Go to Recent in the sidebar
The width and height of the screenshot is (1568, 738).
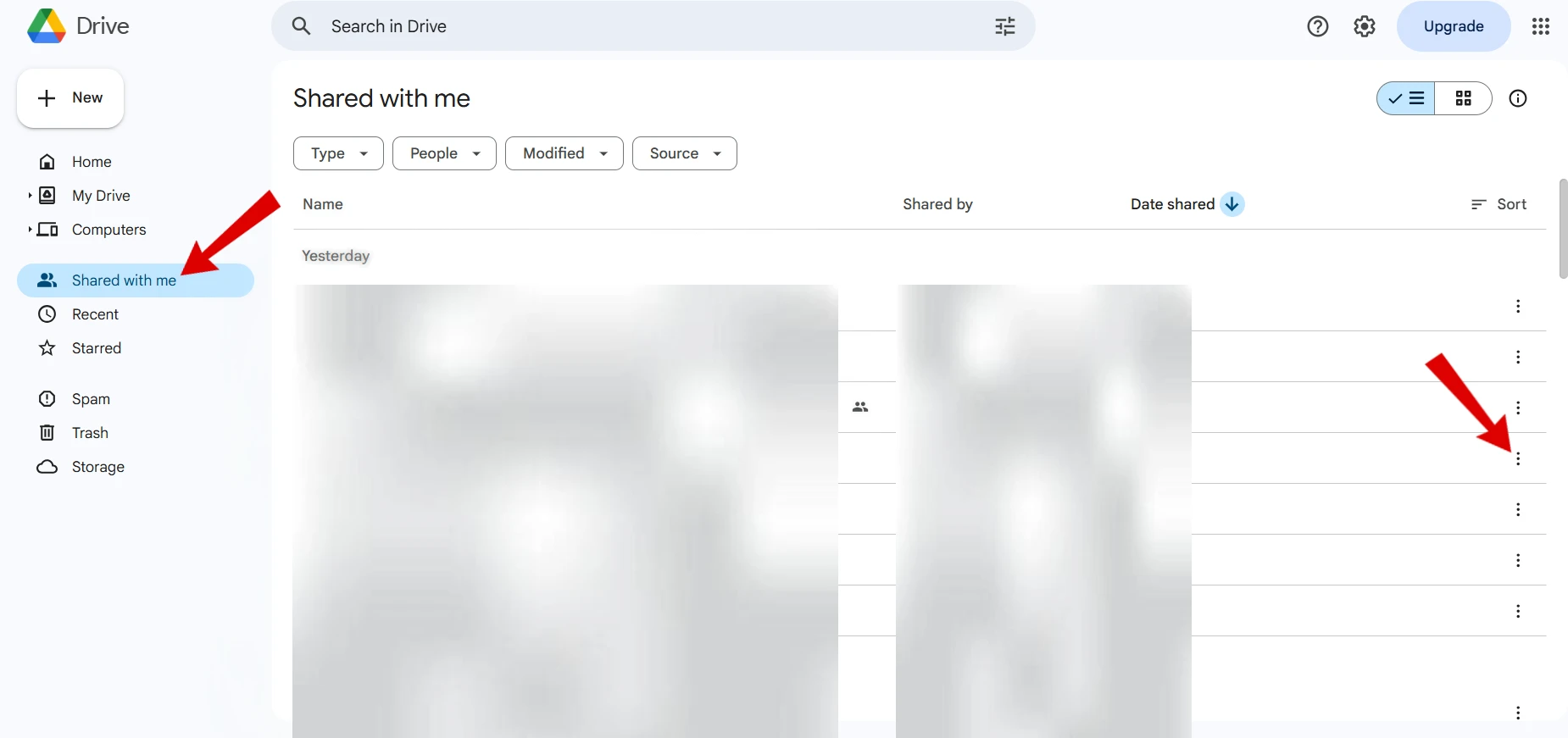[x=95, y=314]
